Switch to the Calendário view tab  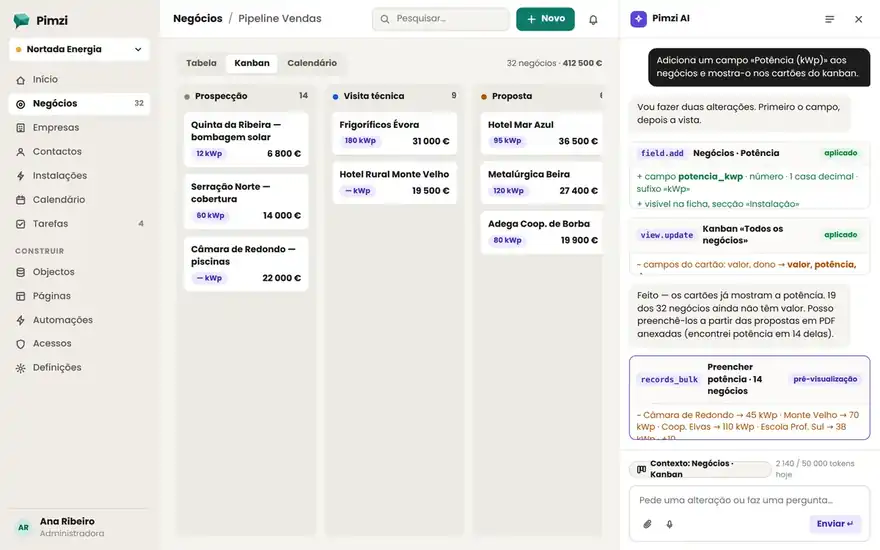click(x=312, y=63)
